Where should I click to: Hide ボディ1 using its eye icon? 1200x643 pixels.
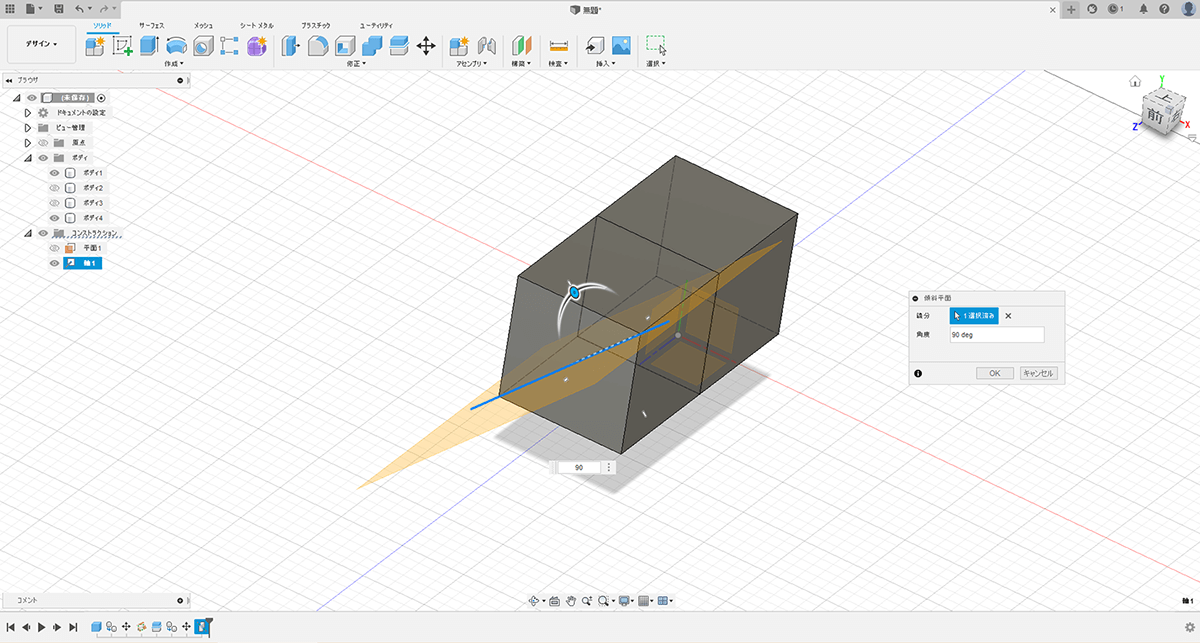(55, 173)
